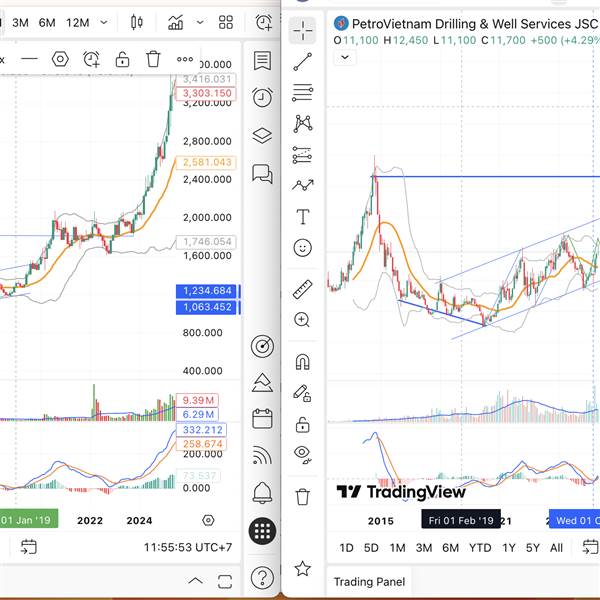Change line style in floating toolbar
600x600 pixels.
tap(29, 59)
